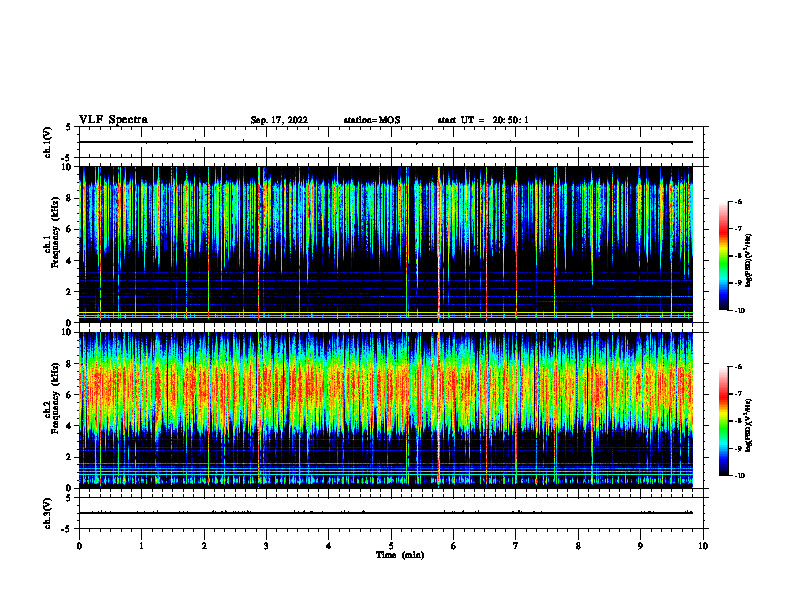Screen dimensions: 792x612
Task: Select the "start UT = 20:50: 1" text
Action: coord(483,120)
